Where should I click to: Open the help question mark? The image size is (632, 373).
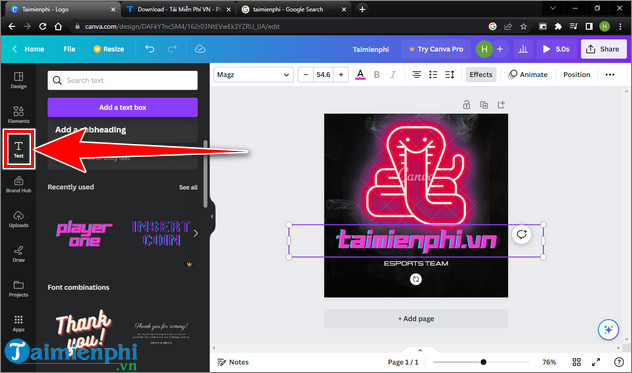click(619, 362)
